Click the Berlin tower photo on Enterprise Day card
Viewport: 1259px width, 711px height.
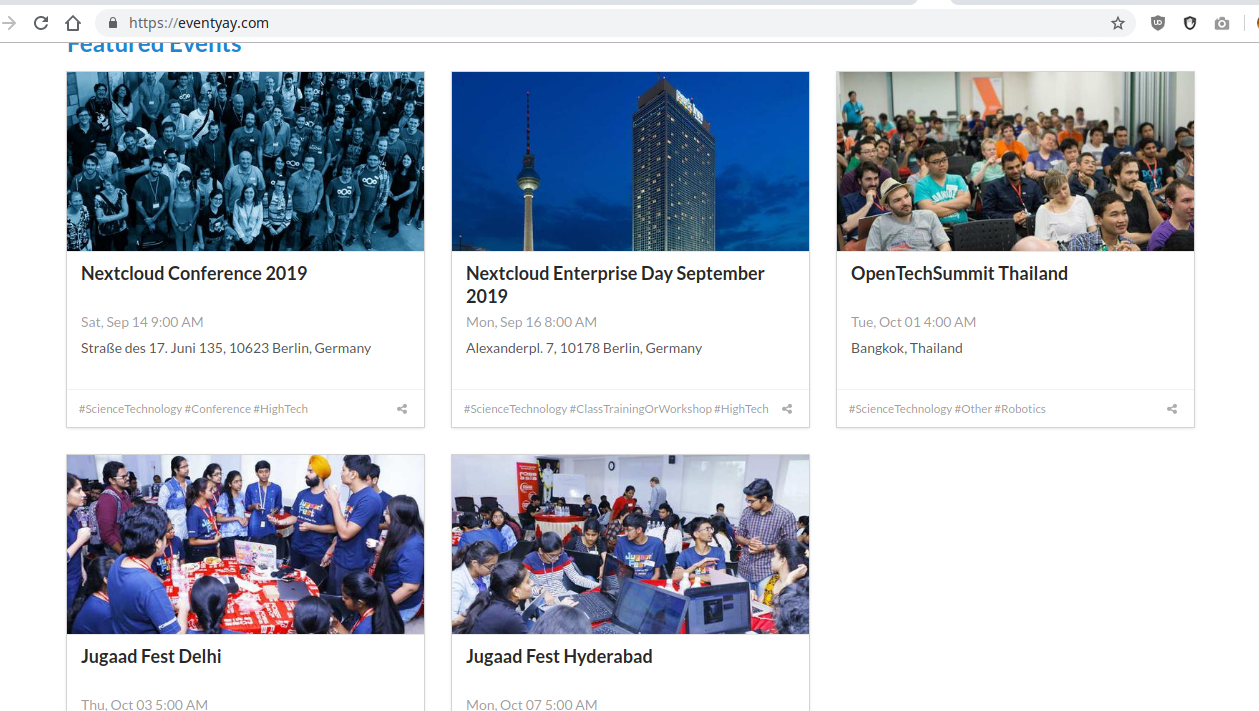pyautogui.click(x=629, y=160)
